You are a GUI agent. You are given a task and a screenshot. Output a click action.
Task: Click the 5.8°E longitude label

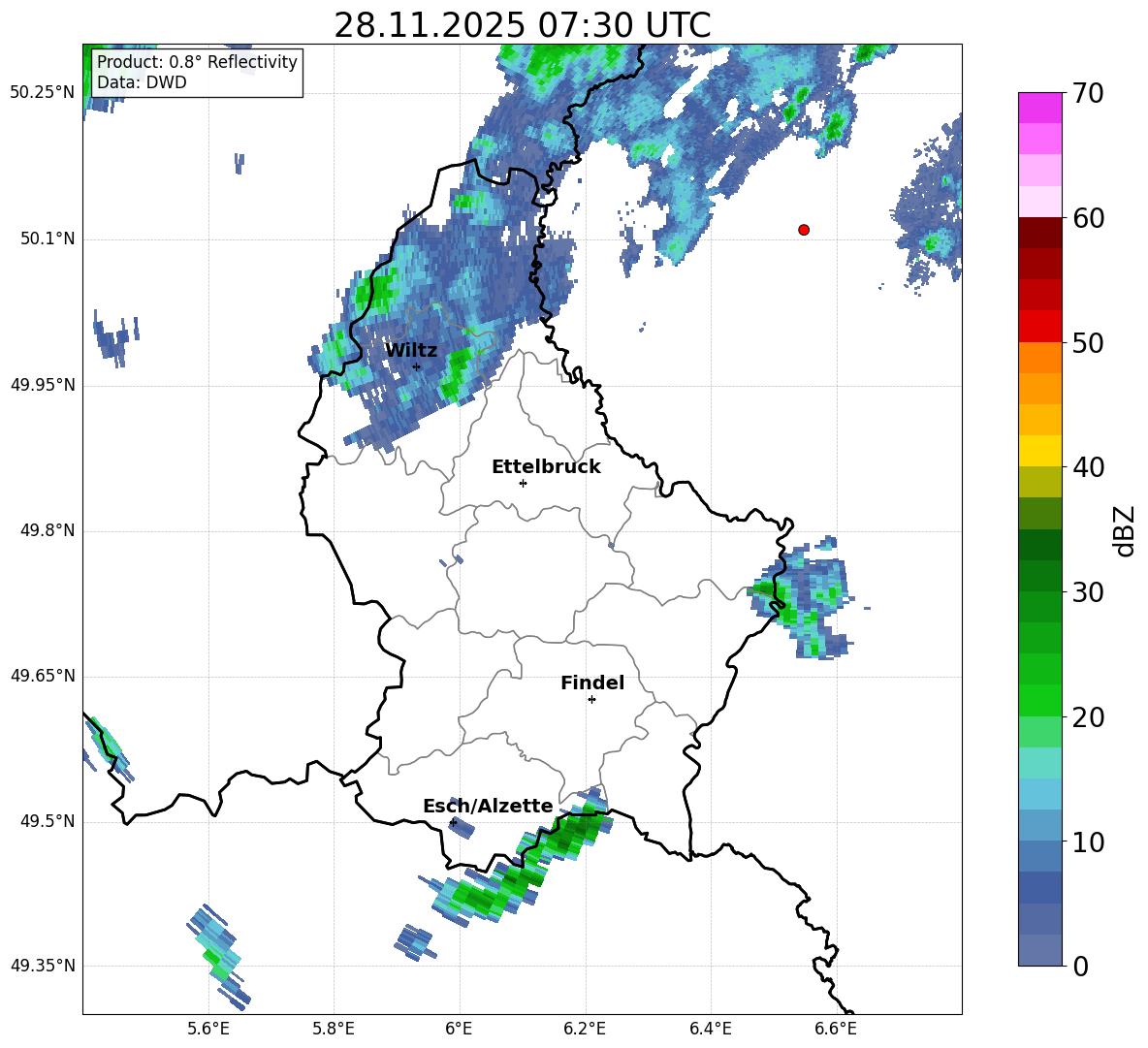coord(334,1029)
